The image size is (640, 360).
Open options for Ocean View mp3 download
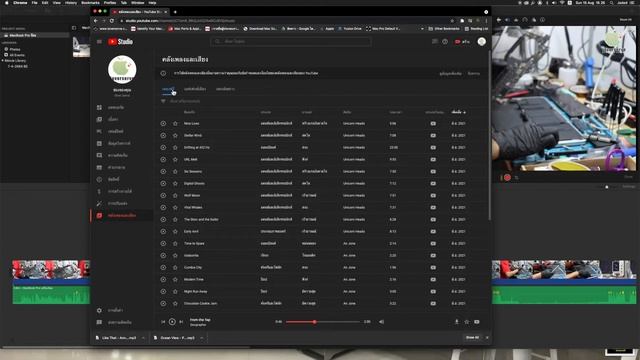coord(202,338)
